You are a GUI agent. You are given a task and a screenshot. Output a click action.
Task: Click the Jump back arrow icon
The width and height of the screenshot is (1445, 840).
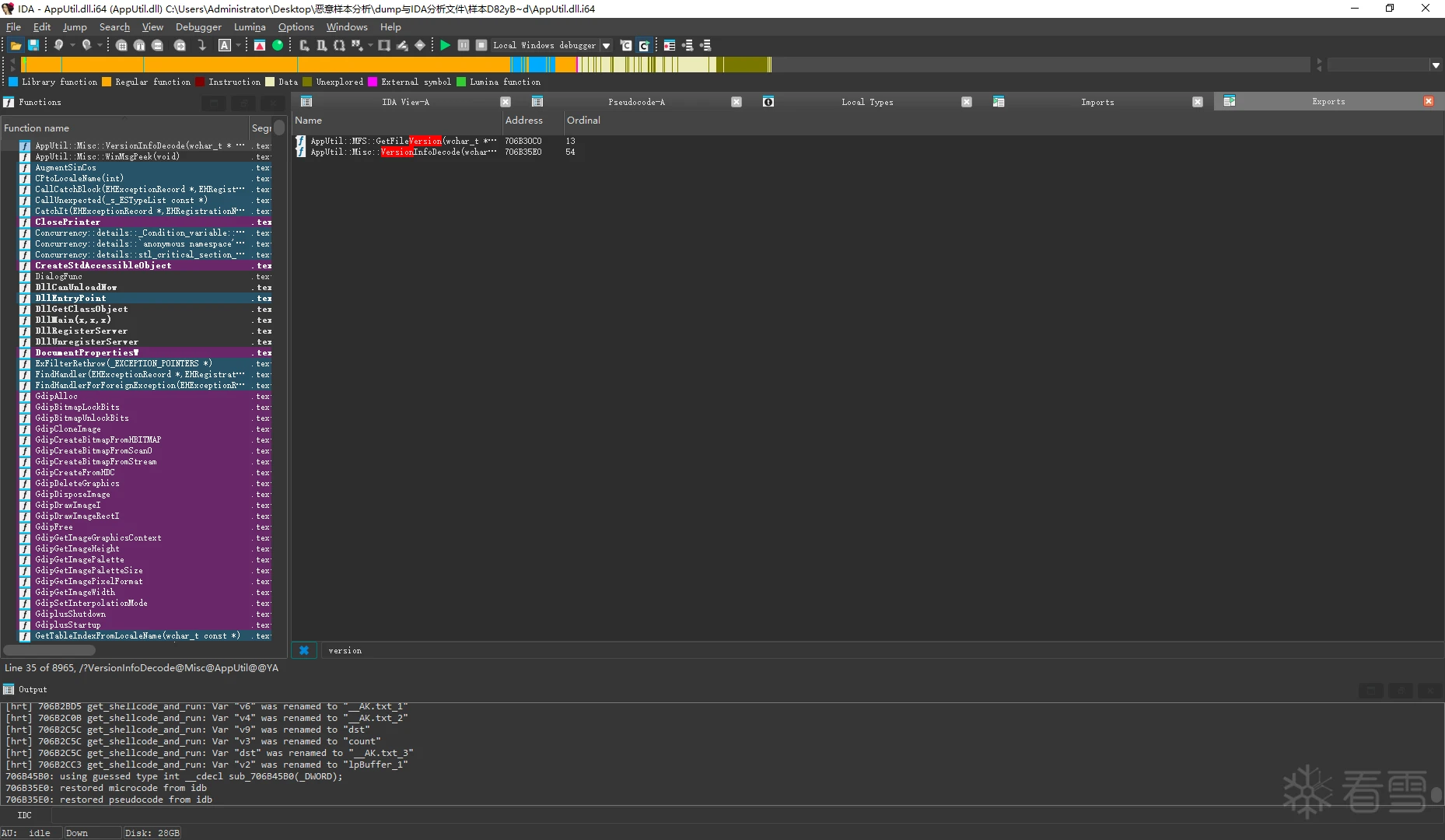point(58,46)
